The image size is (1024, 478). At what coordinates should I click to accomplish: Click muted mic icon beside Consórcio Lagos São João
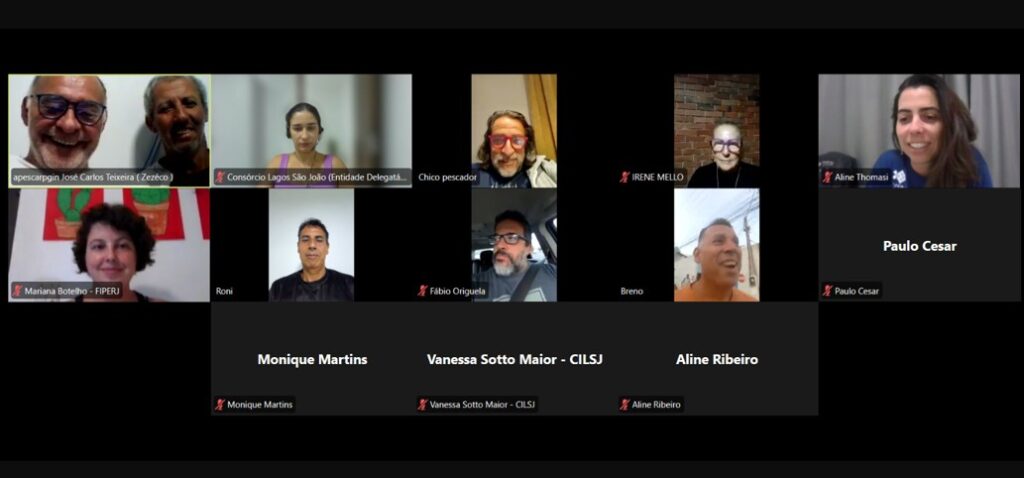pyautogui.click(x=220, y=177)
